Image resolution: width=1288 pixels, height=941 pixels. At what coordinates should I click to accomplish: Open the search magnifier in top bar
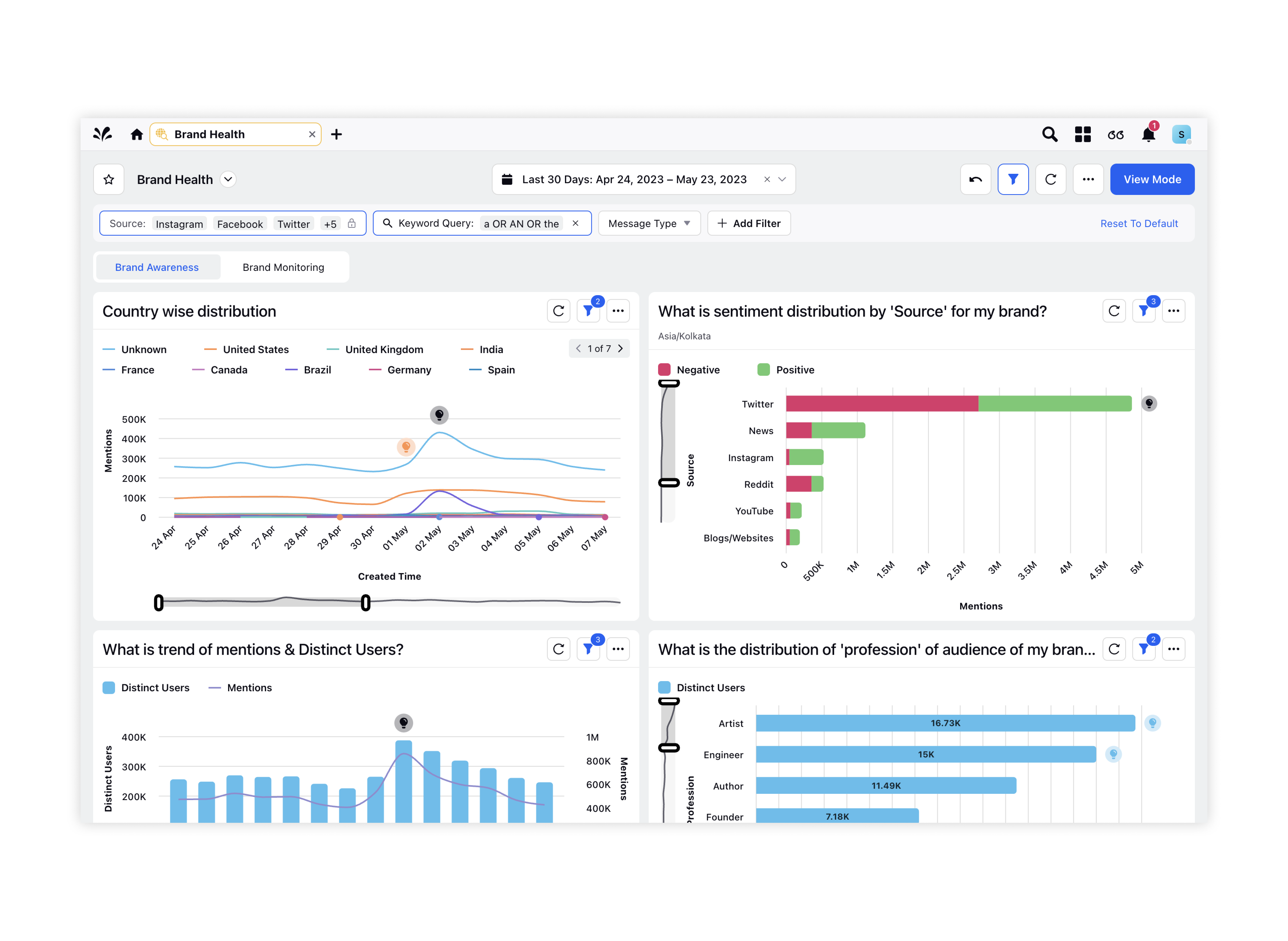[1049, 134]
